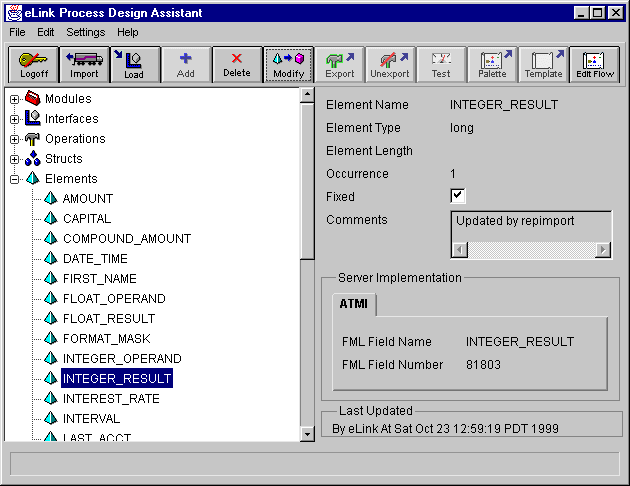Screen dimensions: 630x486
Task: Maximize the eLink window
Action: click(x=597, y=13)
